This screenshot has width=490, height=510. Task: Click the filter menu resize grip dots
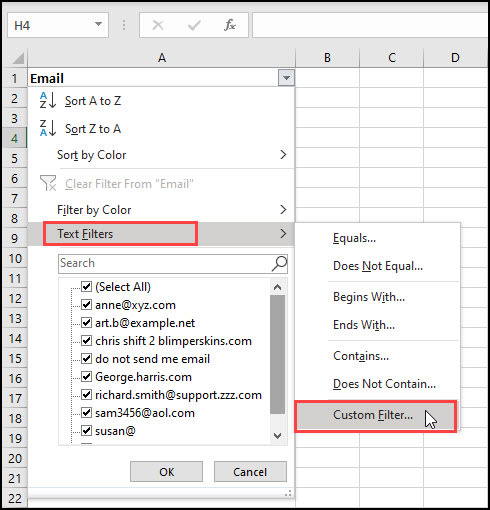pyautogui.click(x=288, y=493)
